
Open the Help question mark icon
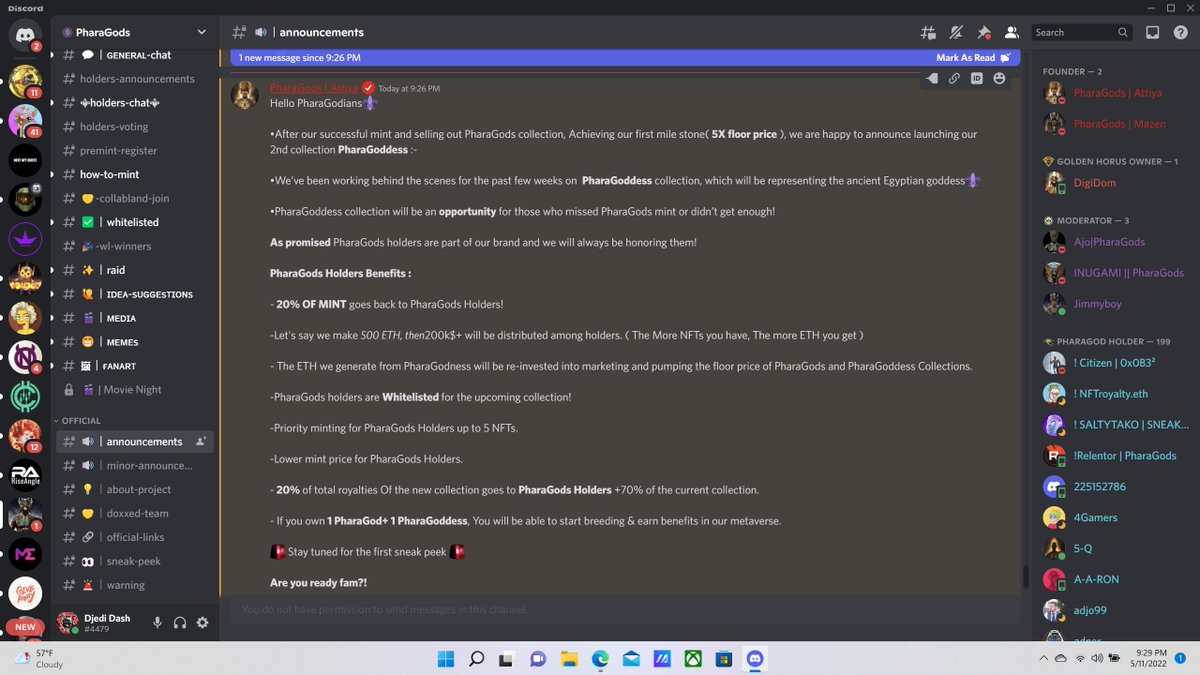point(1180,32)
